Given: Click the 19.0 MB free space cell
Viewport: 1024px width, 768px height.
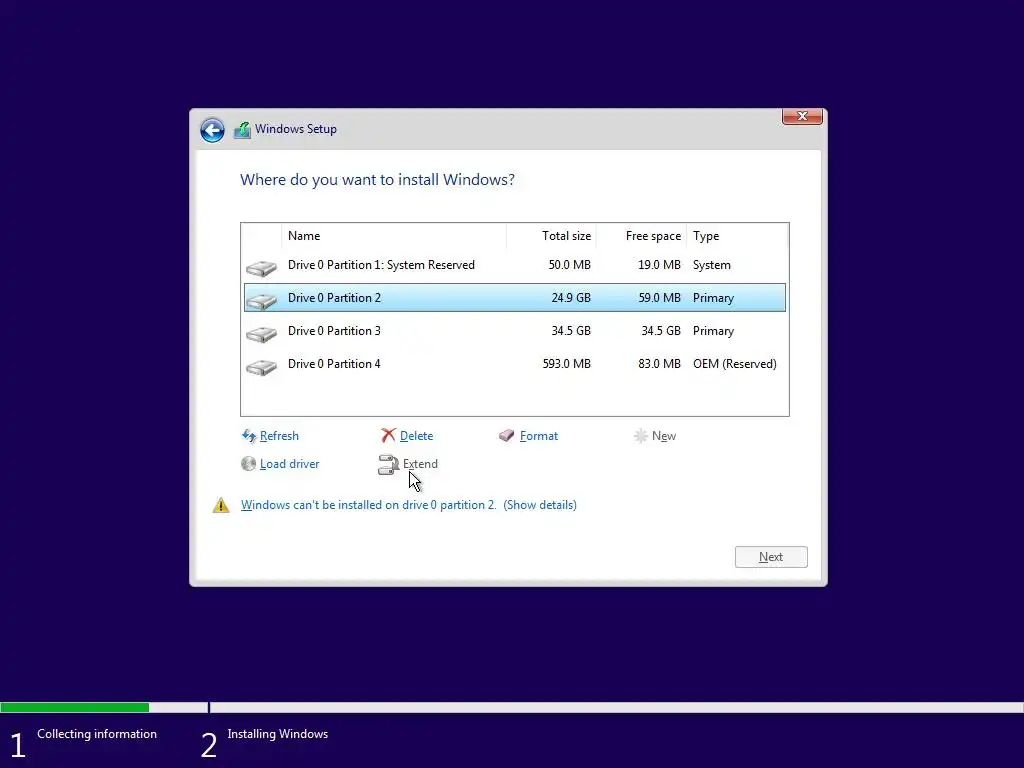Looking at the screenshot, I should 659,265.
